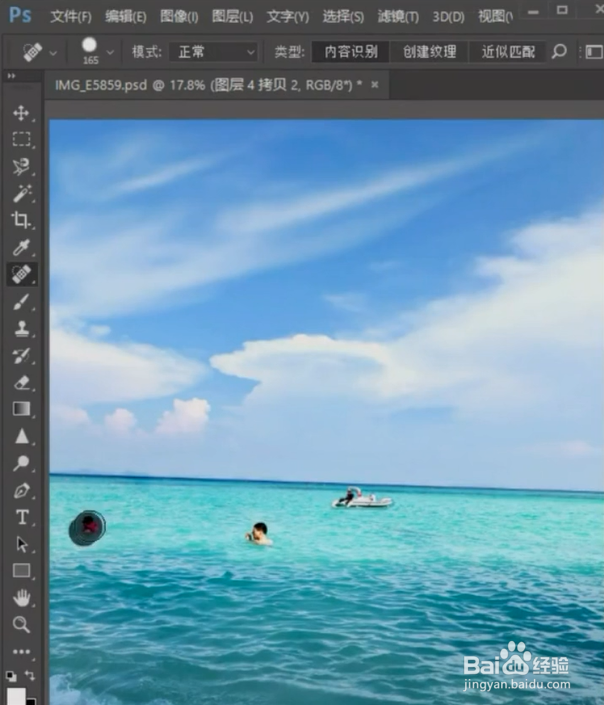Screen dimensions: 604x705
Task: Select the Horizontal Type tool
Action: (x=21, y=517)
